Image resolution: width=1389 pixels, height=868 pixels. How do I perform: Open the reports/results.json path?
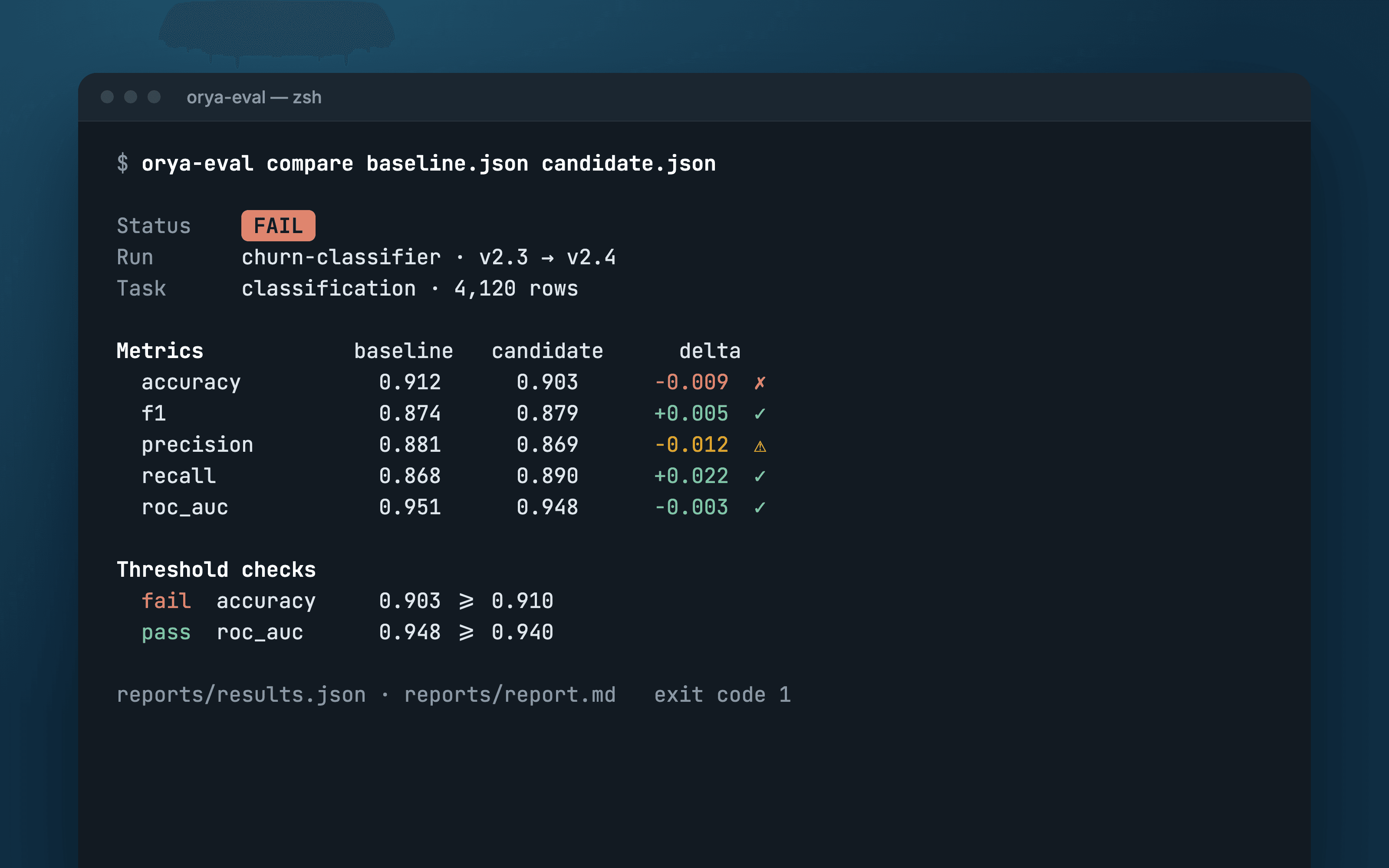coord(241,695)
